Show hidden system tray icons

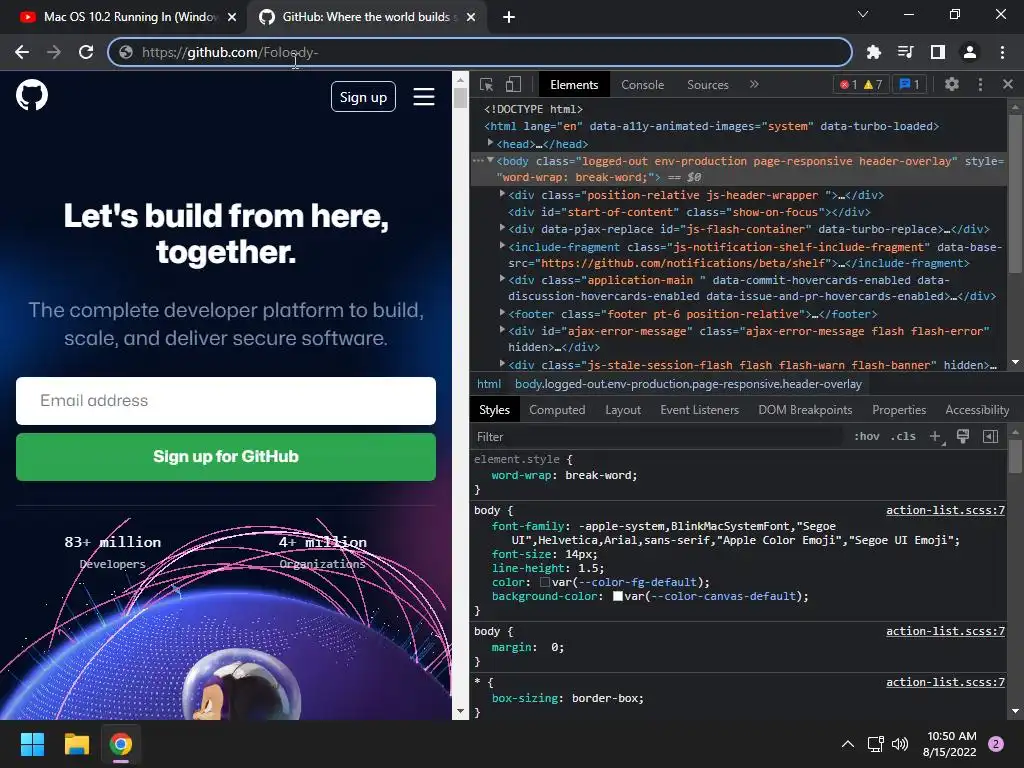point(848,744)
